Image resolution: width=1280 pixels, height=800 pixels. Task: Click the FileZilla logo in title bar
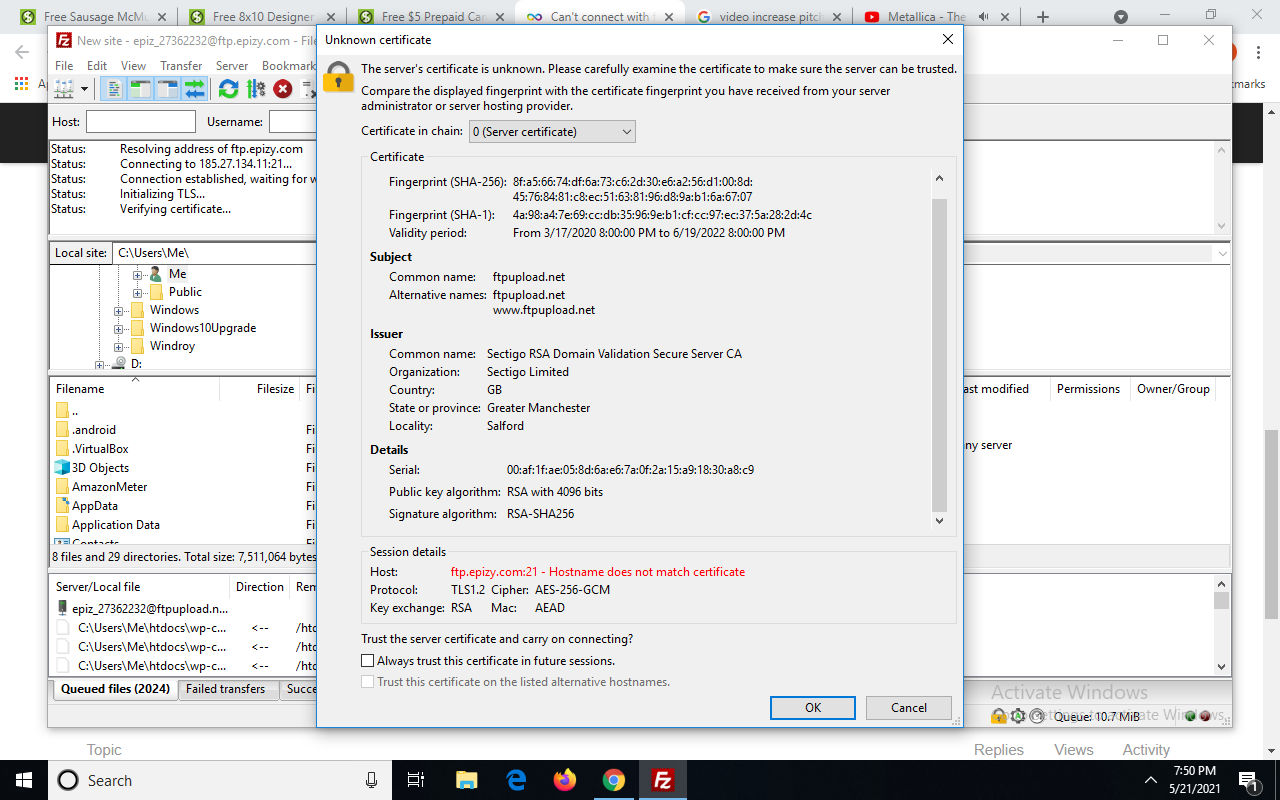point(64,40)
